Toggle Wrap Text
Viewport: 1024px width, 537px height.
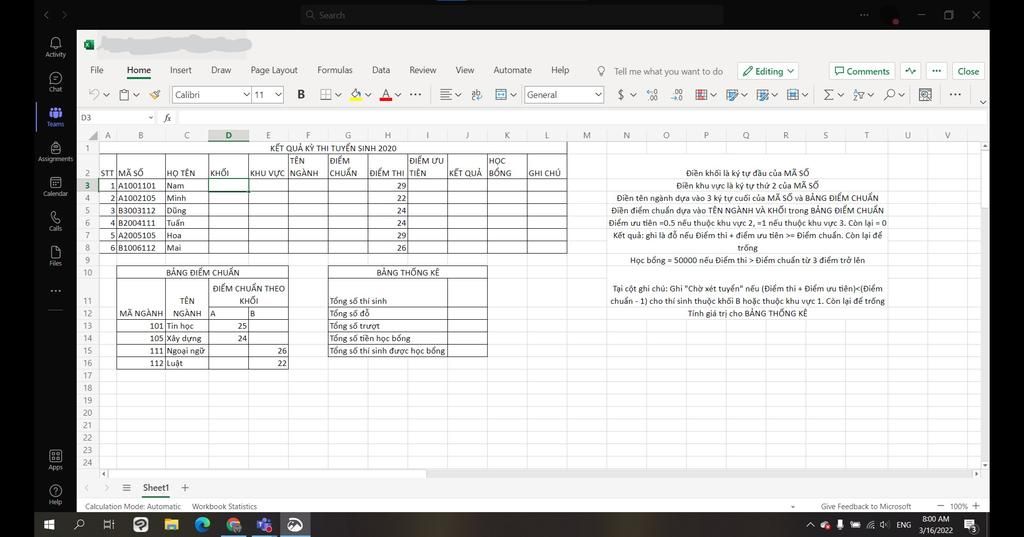[x=477, y=95]
